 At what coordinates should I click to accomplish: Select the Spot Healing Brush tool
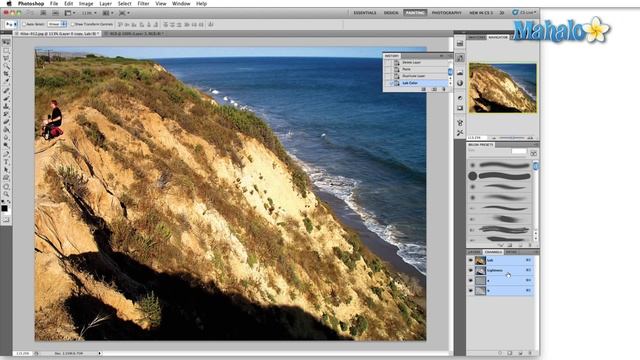[x=6, y=91]
